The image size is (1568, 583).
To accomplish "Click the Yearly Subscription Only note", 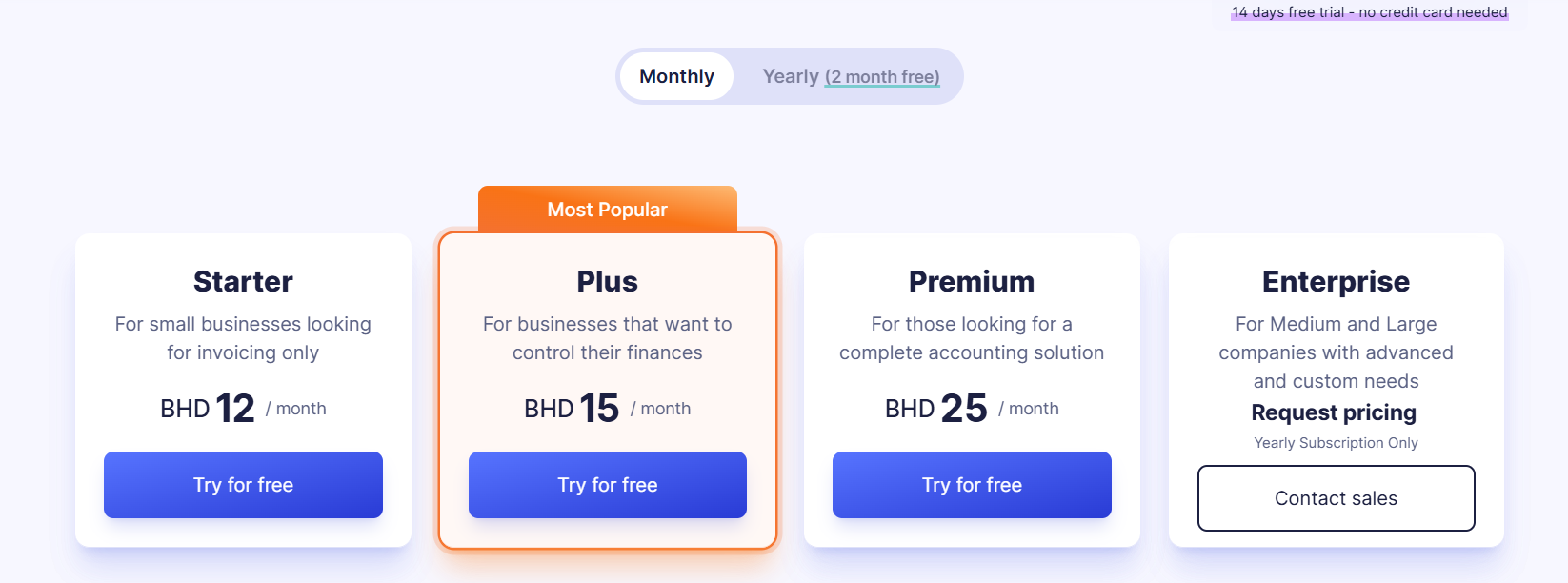I will coord(1336,443).
